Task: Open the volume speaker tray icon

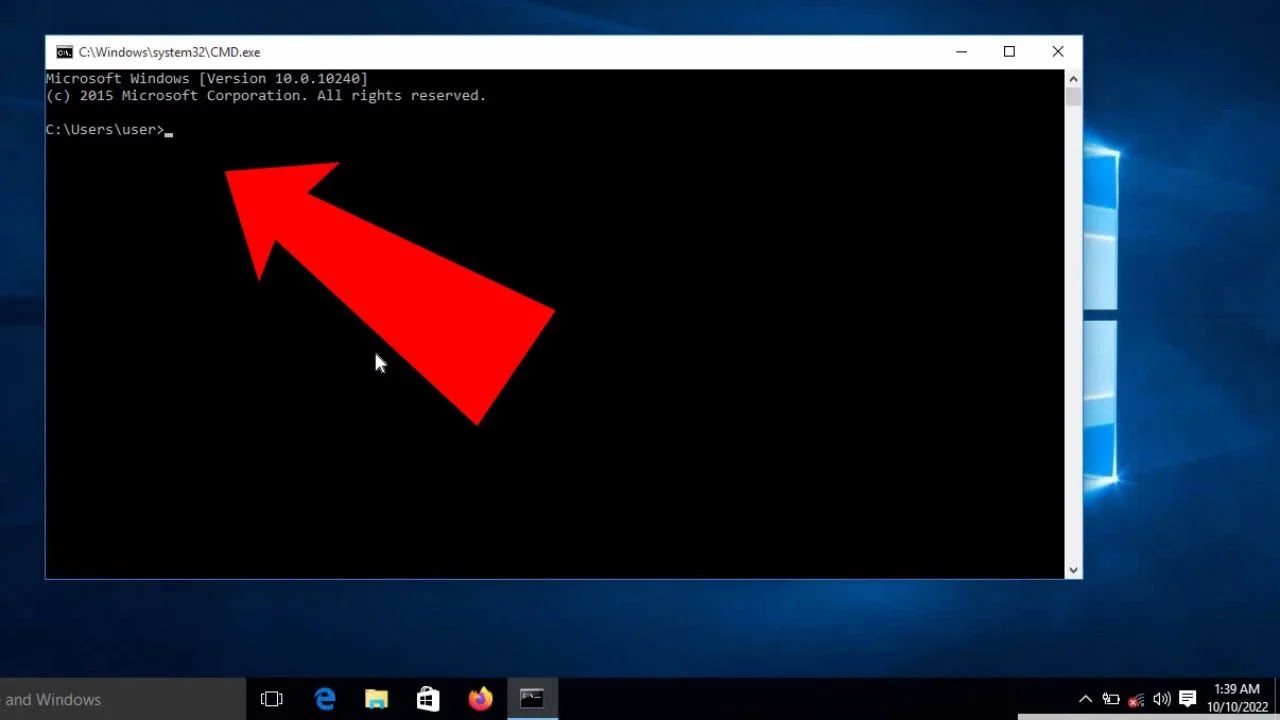Action: point(1161,699)
